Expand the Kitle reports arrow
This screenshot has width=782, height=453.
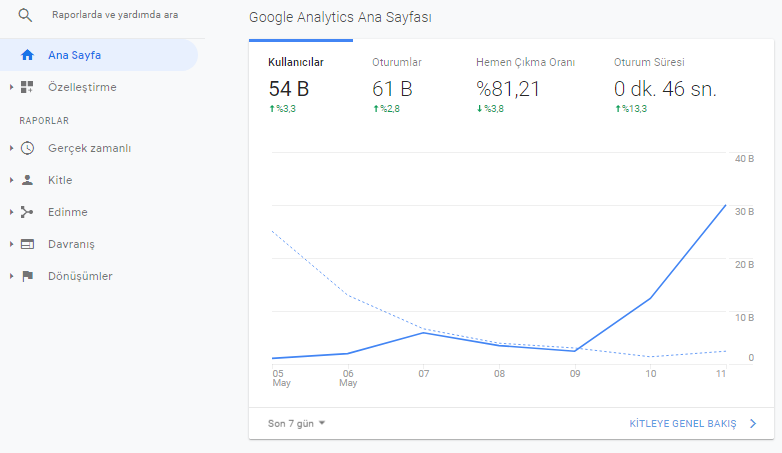[x=11, y=180]
